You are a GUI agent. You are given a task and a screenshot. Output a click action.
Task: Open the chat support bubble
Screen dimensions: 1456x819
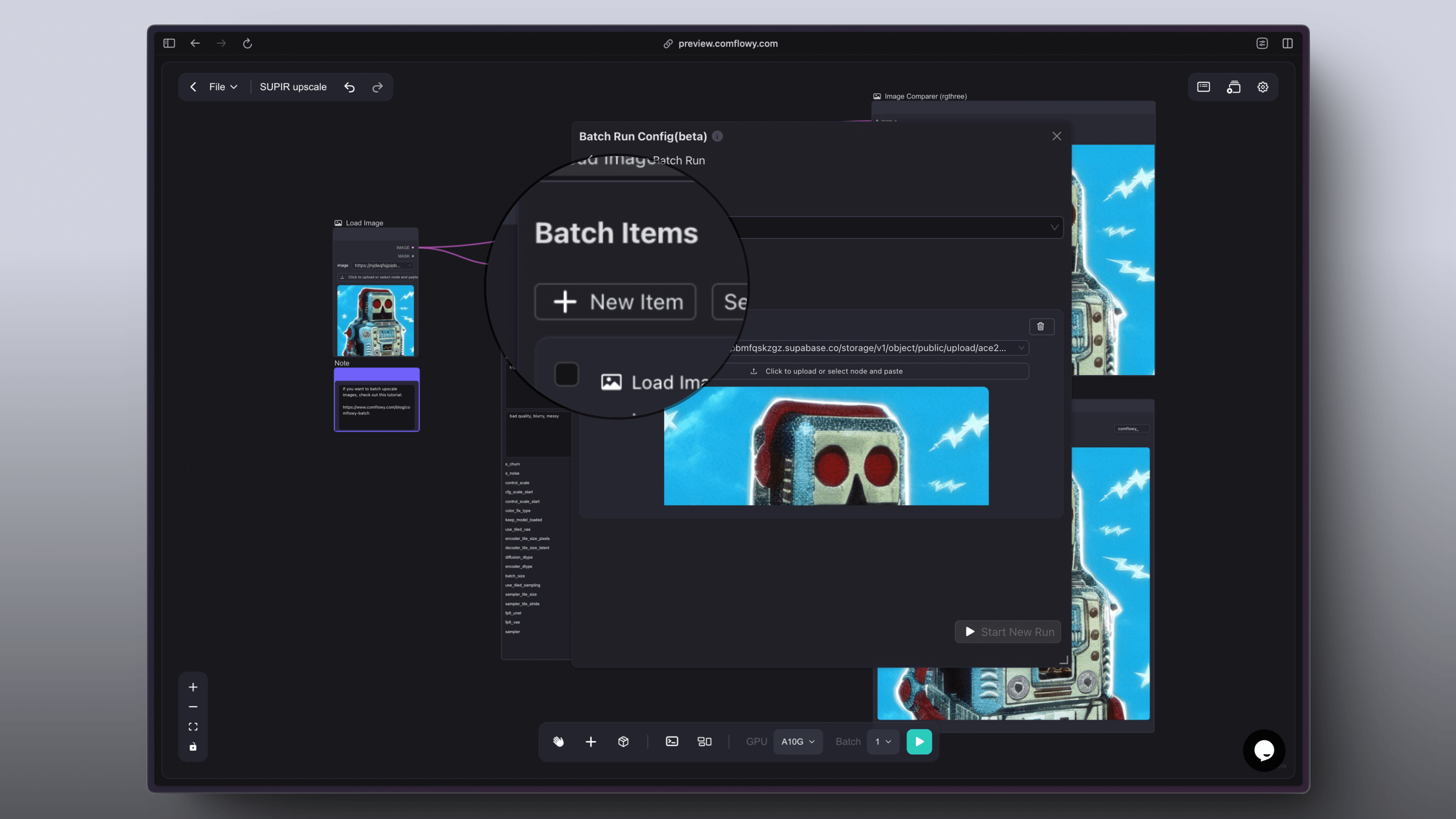coord(1264,750)
